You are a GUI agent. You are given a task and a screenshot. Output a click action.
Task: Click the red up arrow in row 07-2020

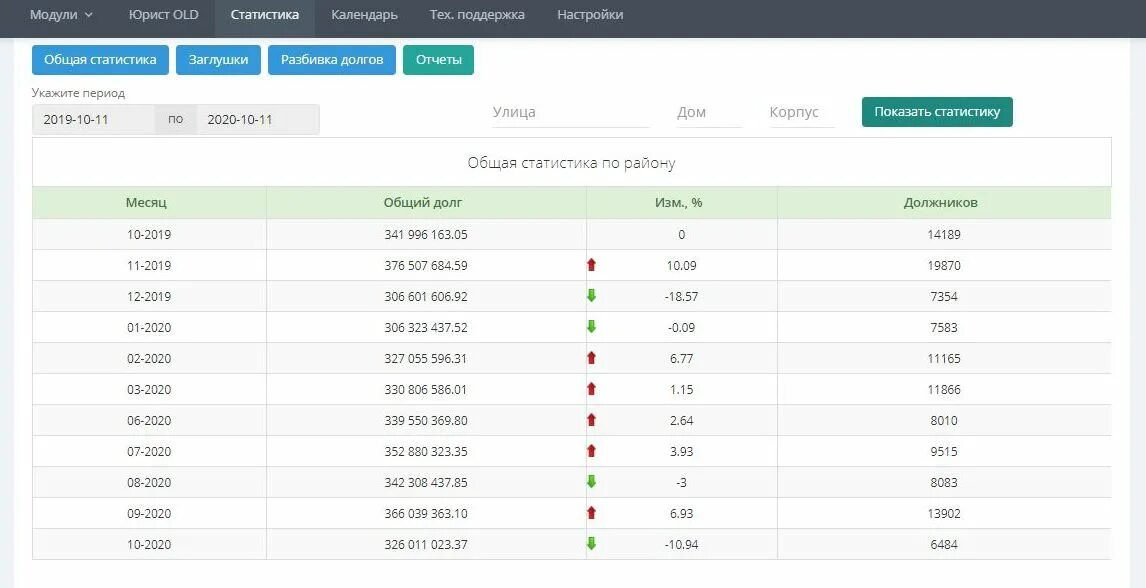click(x=591, y=451)
